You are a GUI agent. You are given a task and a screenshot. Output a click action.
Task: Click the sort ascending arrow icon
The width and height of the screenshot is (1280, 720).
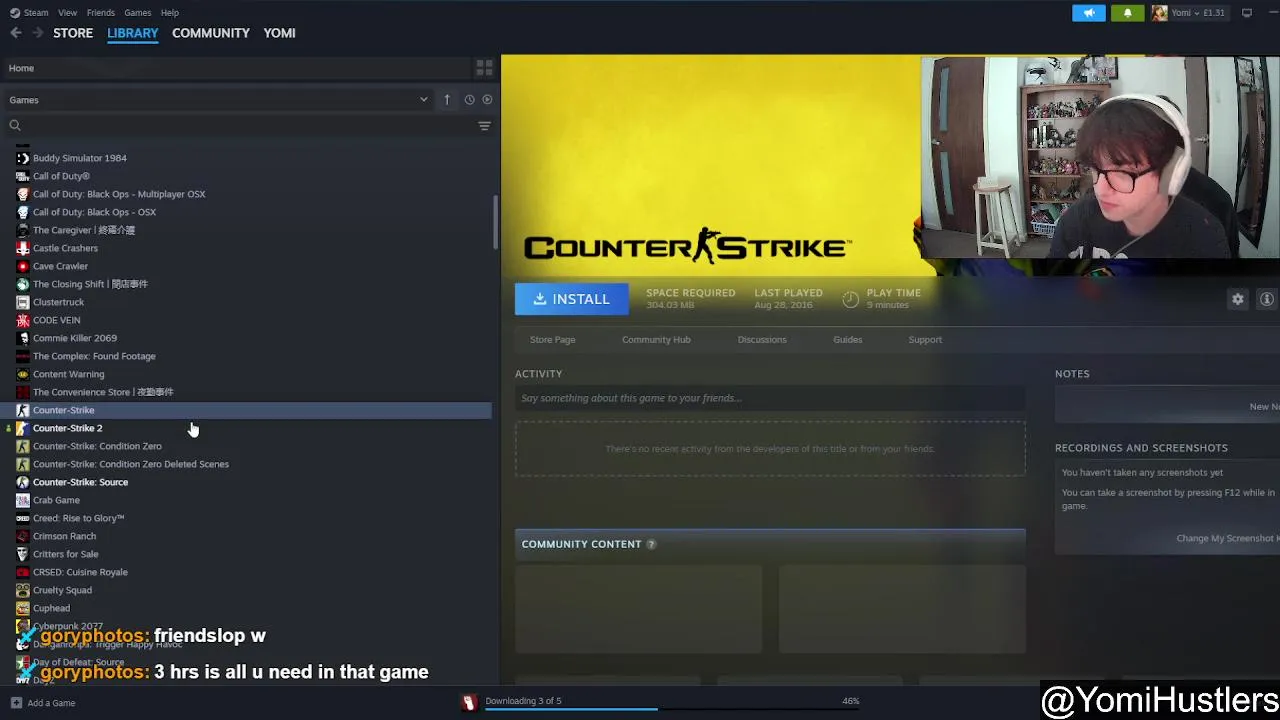447,100
